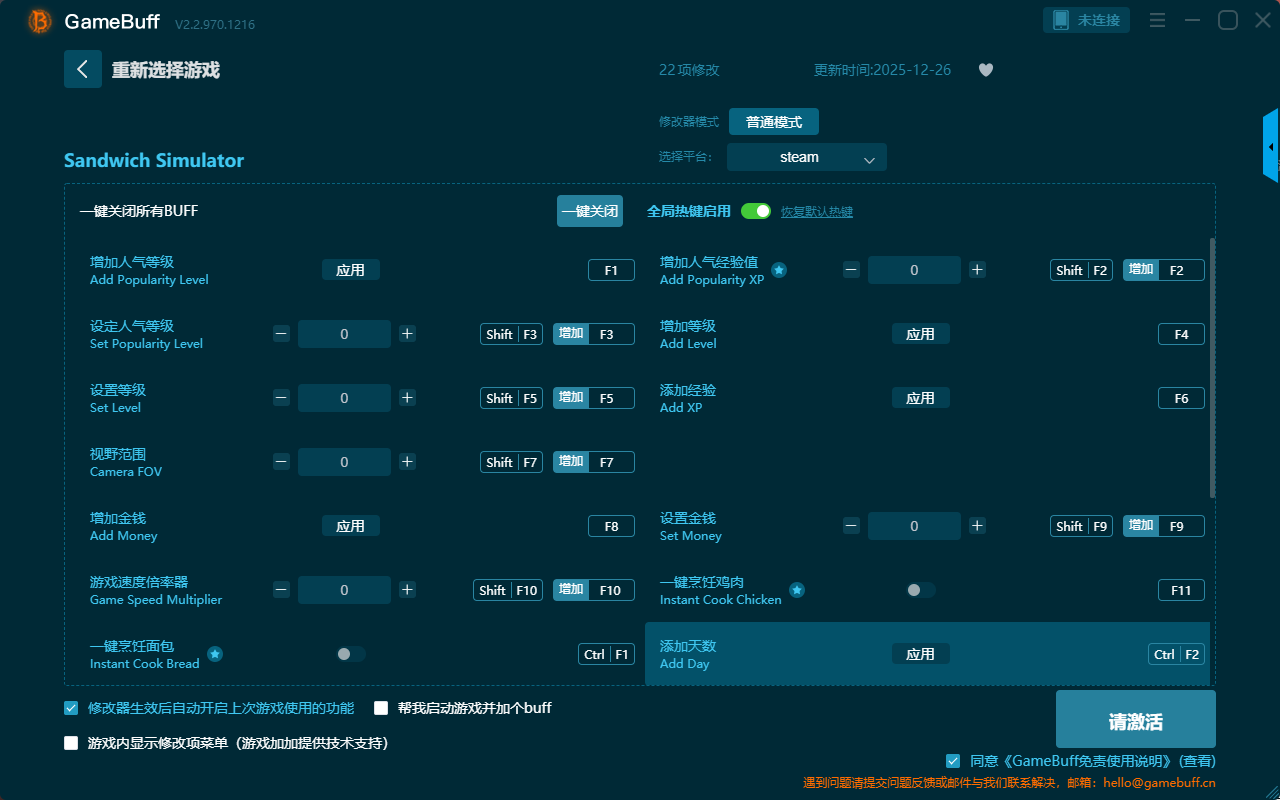Open the hamburger menu in title bar
Image resolution: width=1280 pixels, height=800 pixels.
click(x=1157, y=20)
